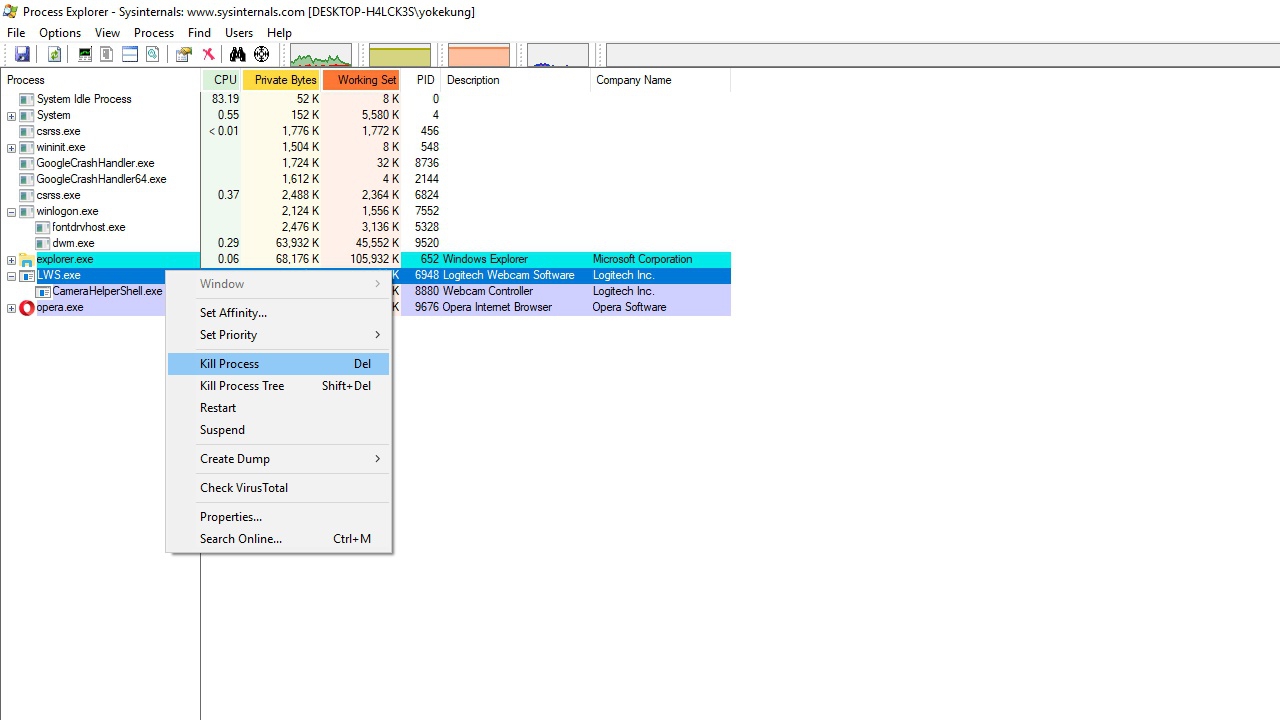1280x720 pixels.
Task: Click the red X Kill Process toolbar icon
Action: coord(208,55)
